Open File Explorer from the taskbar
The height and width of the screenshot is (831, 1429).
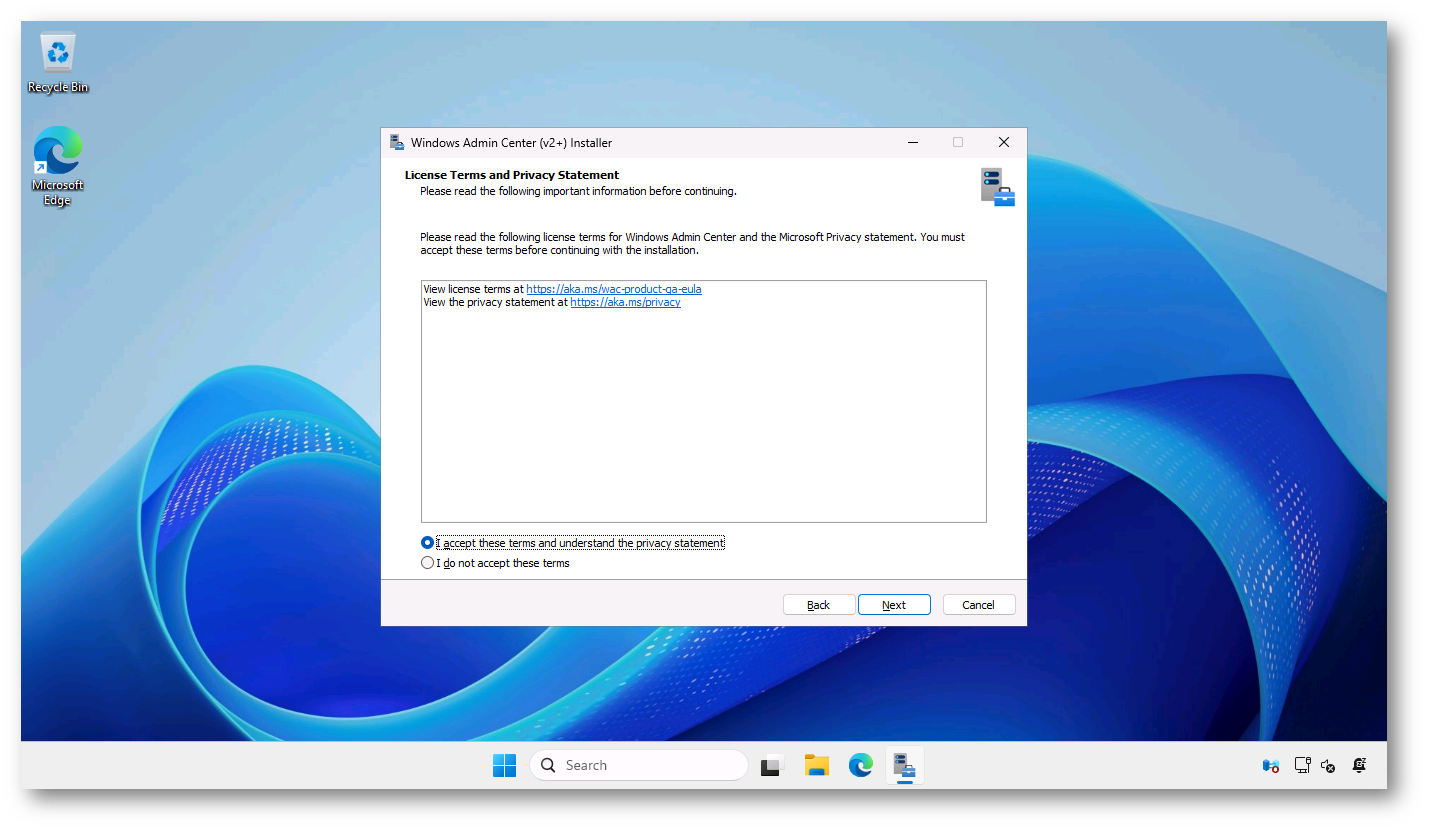(817, 765)
